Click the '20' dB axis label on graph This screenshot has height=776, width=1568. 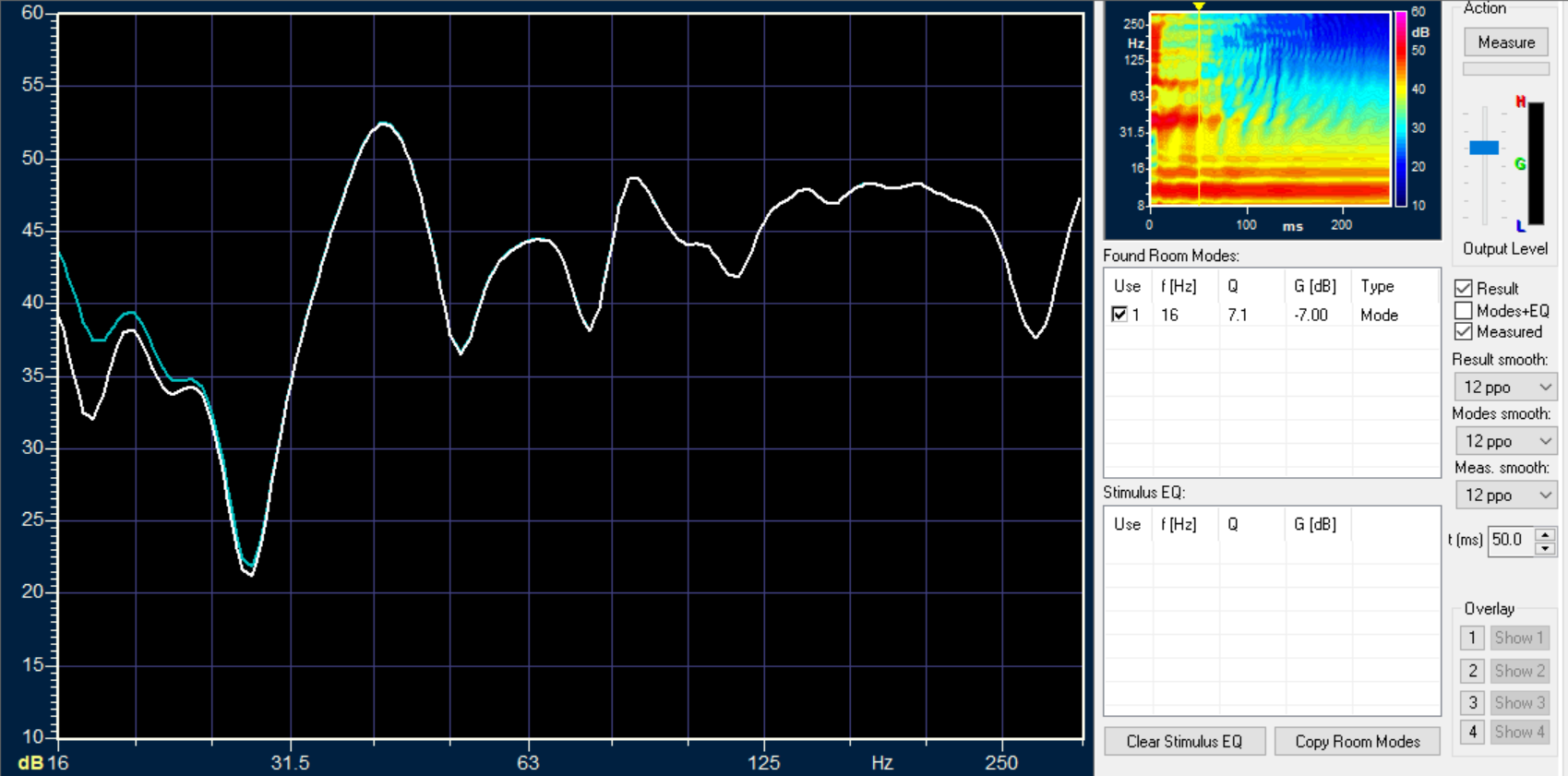(x=32, y=591)
